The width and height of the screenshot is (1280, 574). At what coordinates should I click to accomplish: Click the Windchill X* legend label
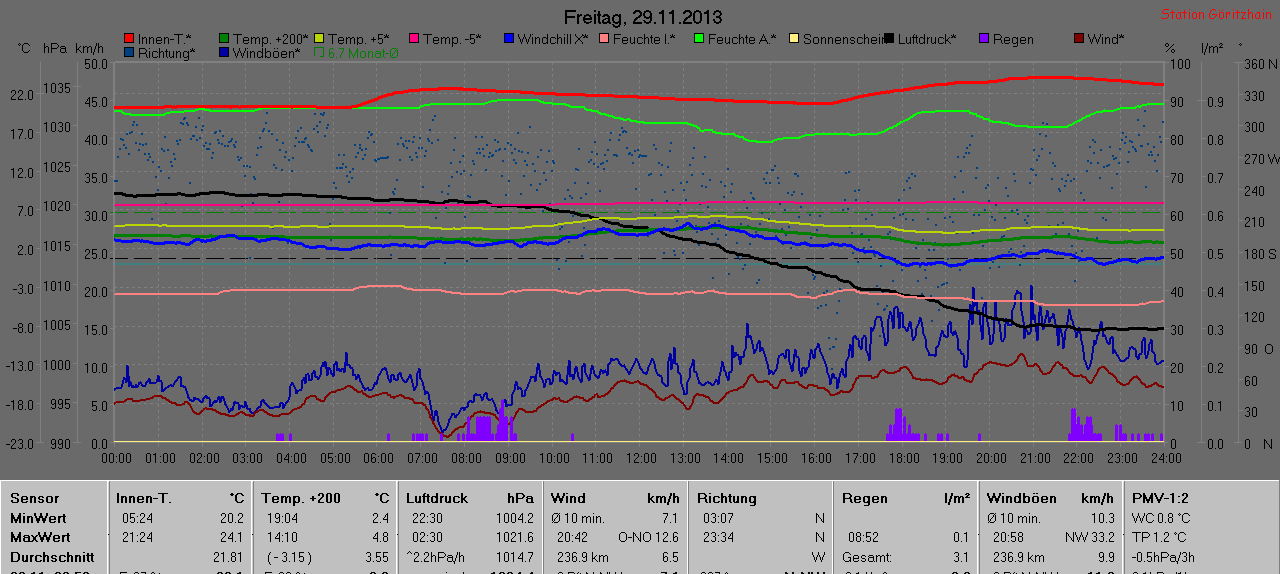click(x=552, y=39)
